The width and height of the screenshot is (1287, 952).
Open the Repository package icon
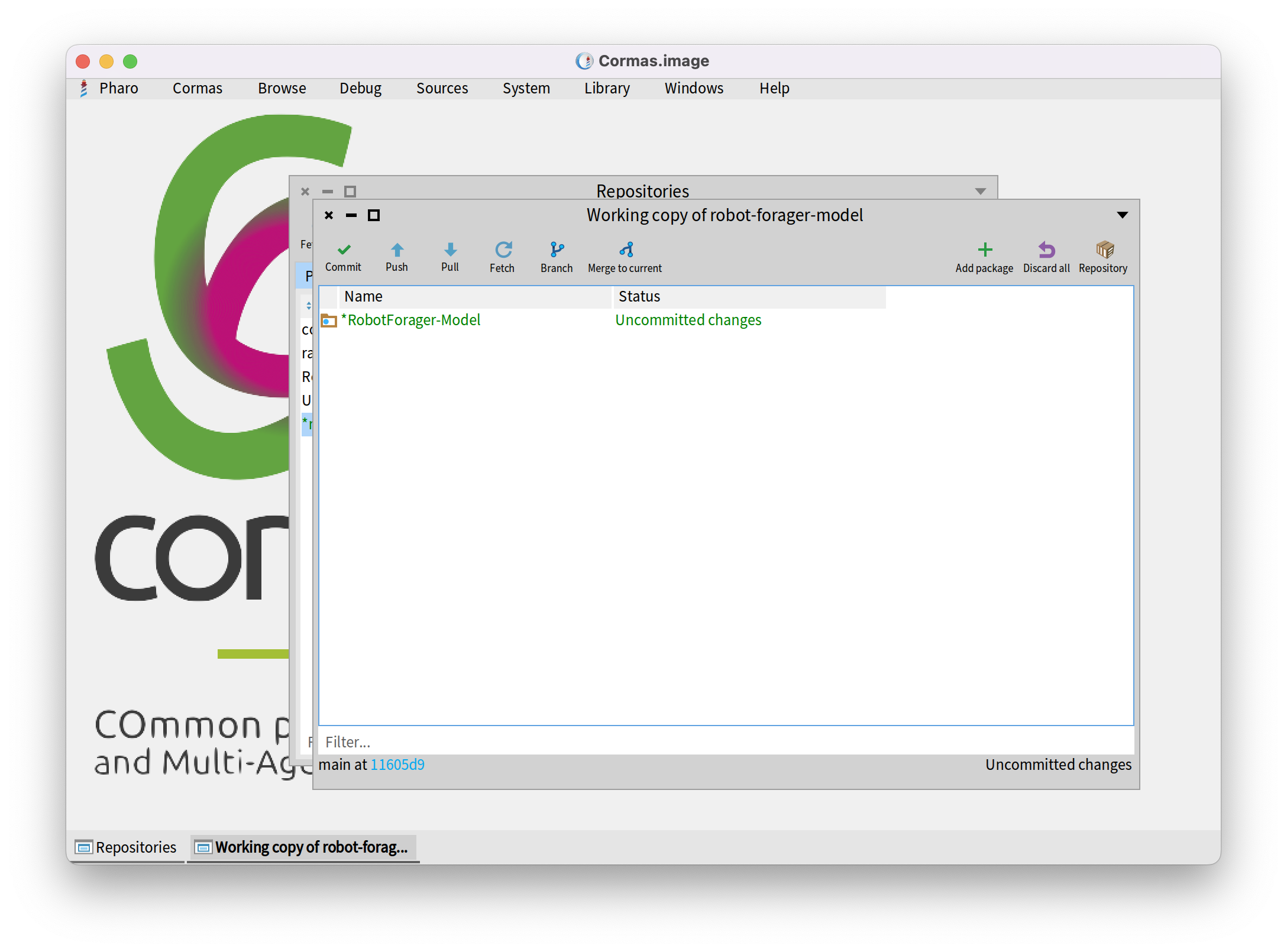[x=1104, y=250]
